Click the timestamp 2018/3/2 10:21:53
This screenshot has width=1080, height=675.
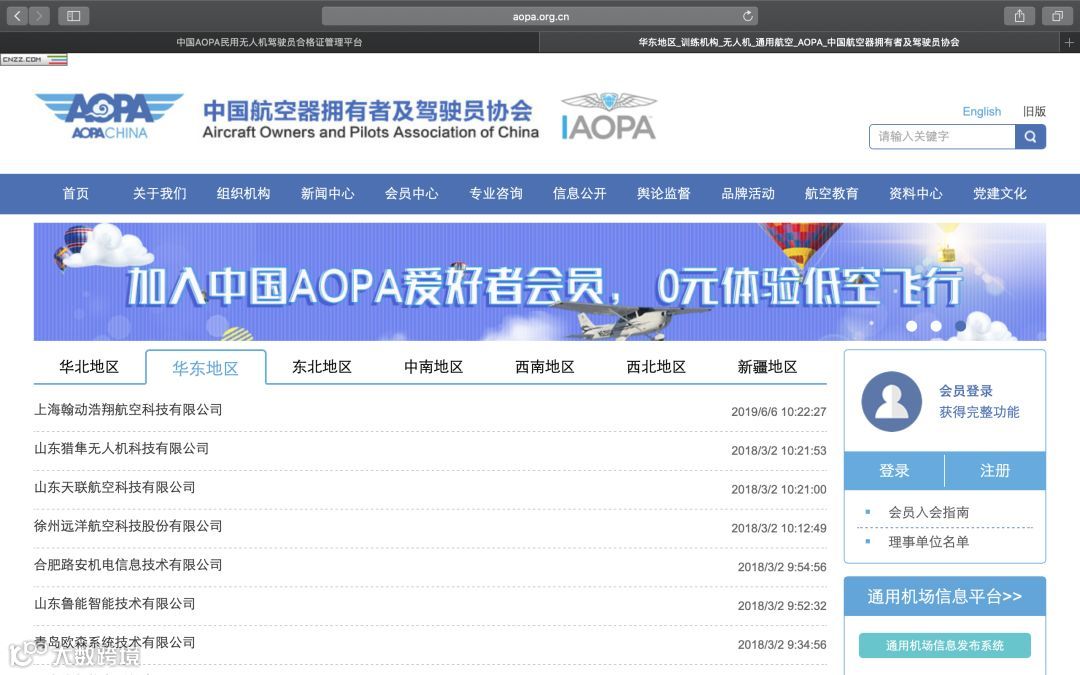pyautogui.click(x=779, y=450)
